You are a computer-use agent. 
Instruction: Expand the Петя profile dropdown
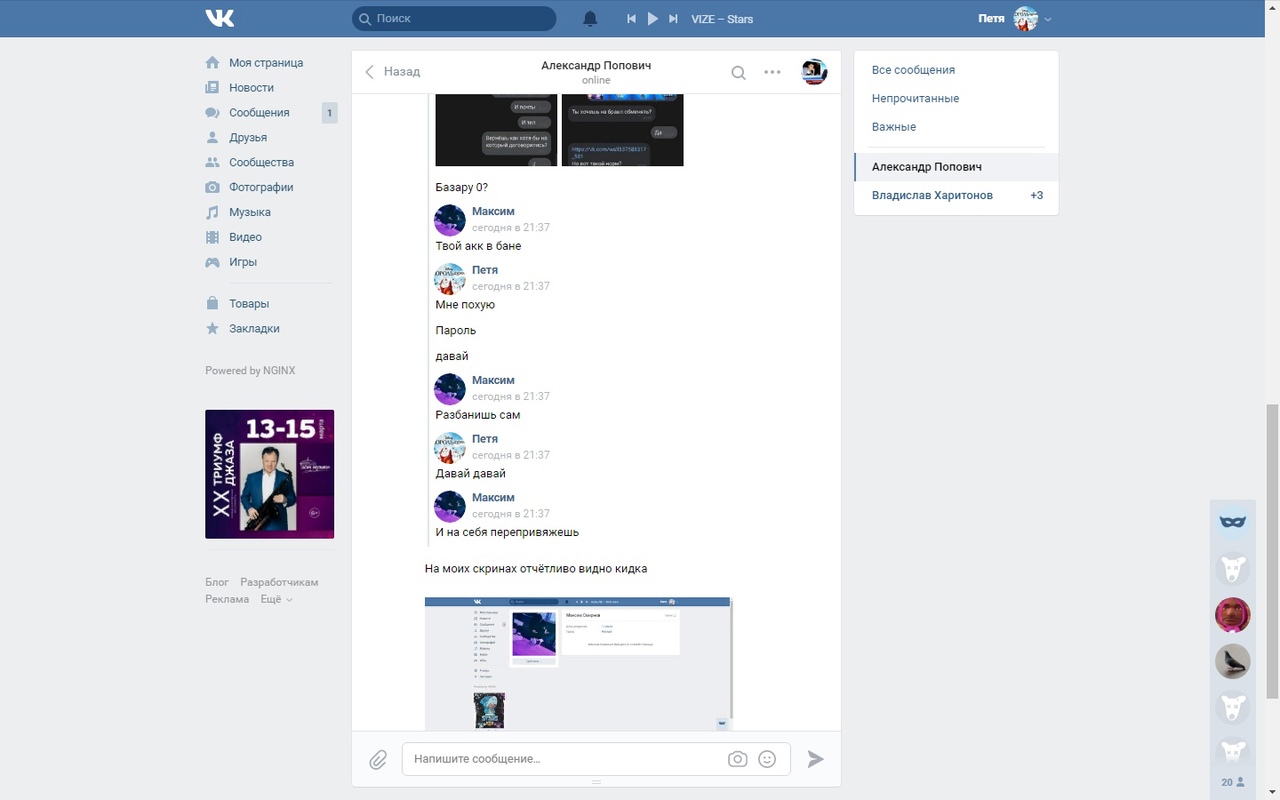(1048, 19)
